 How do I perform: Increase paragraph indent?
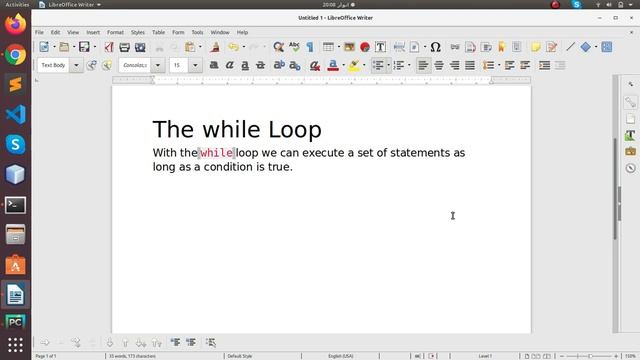[x=544, y=65]
